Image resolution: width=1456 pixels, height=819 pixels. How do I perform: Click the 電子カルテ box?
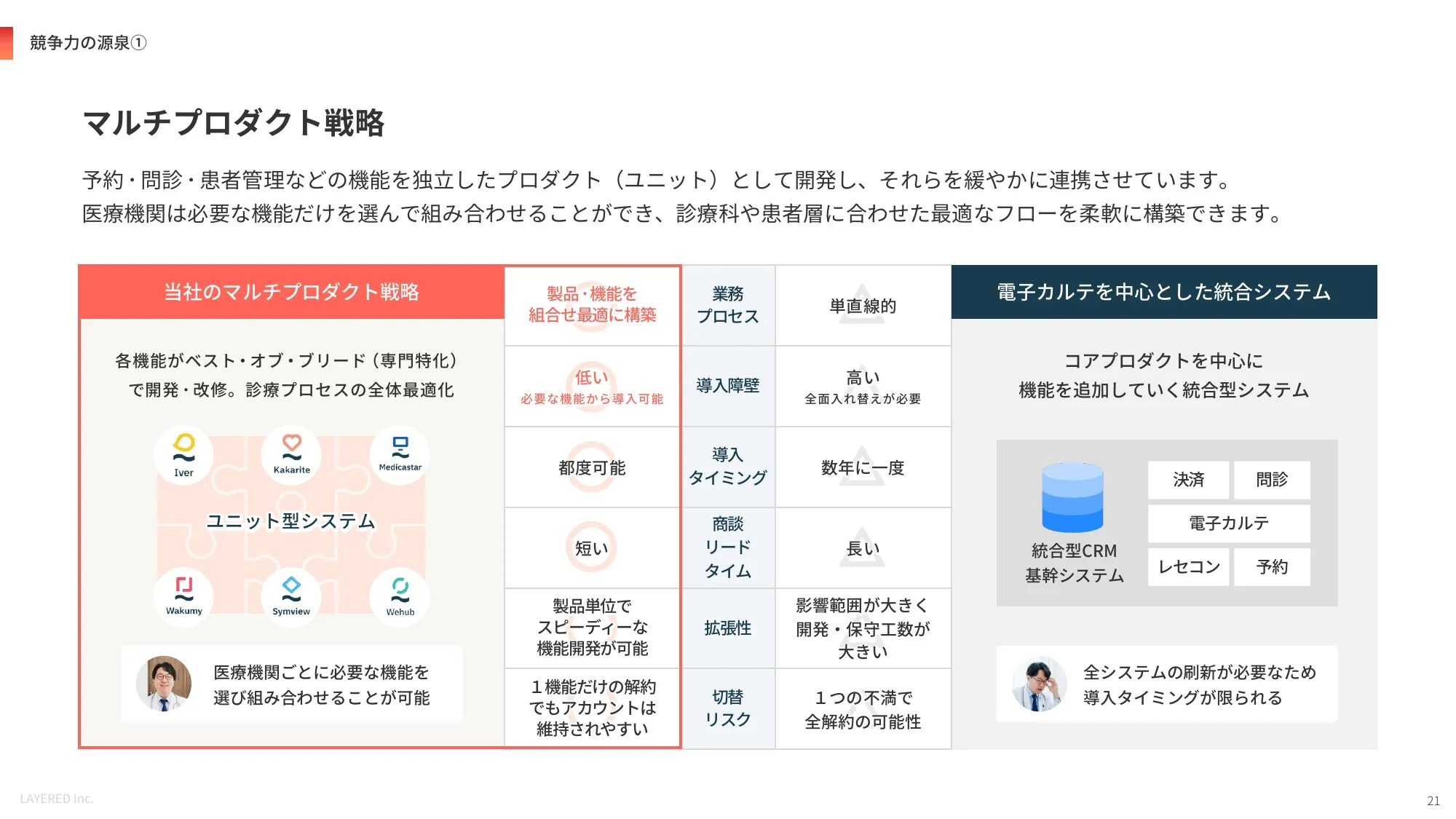point(1229,523)
